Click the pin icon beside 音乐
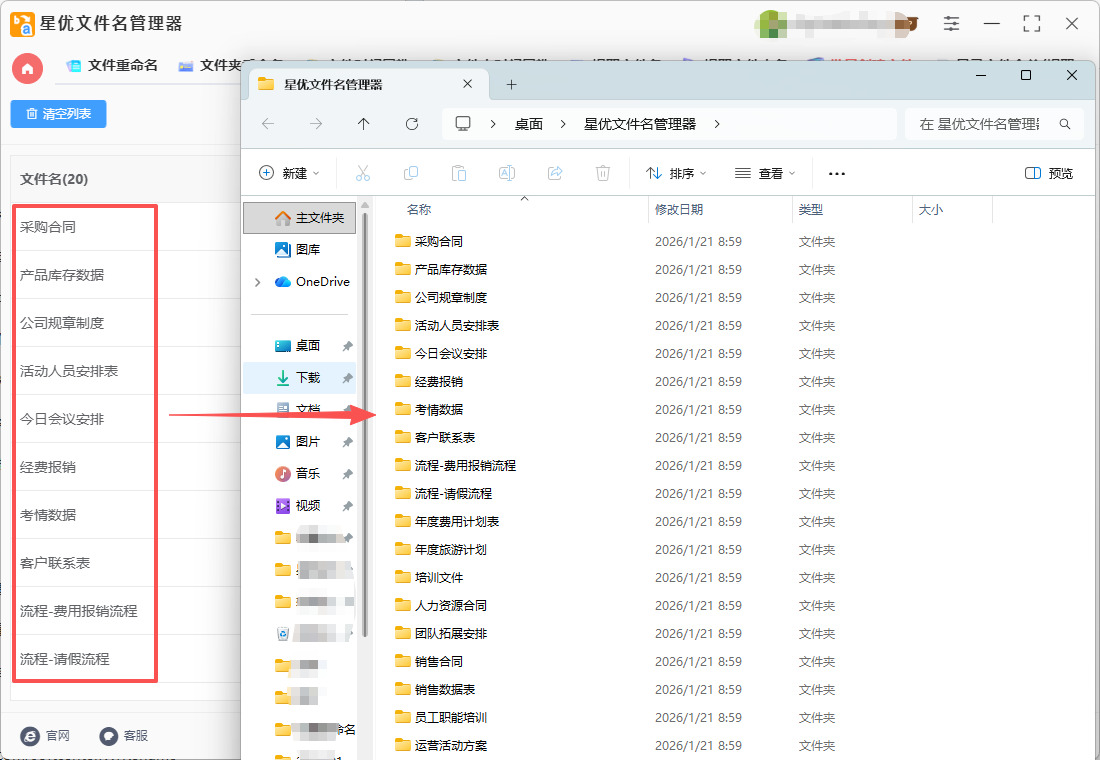The height and width of the screenshot is (760, 1100). [347, 474]
